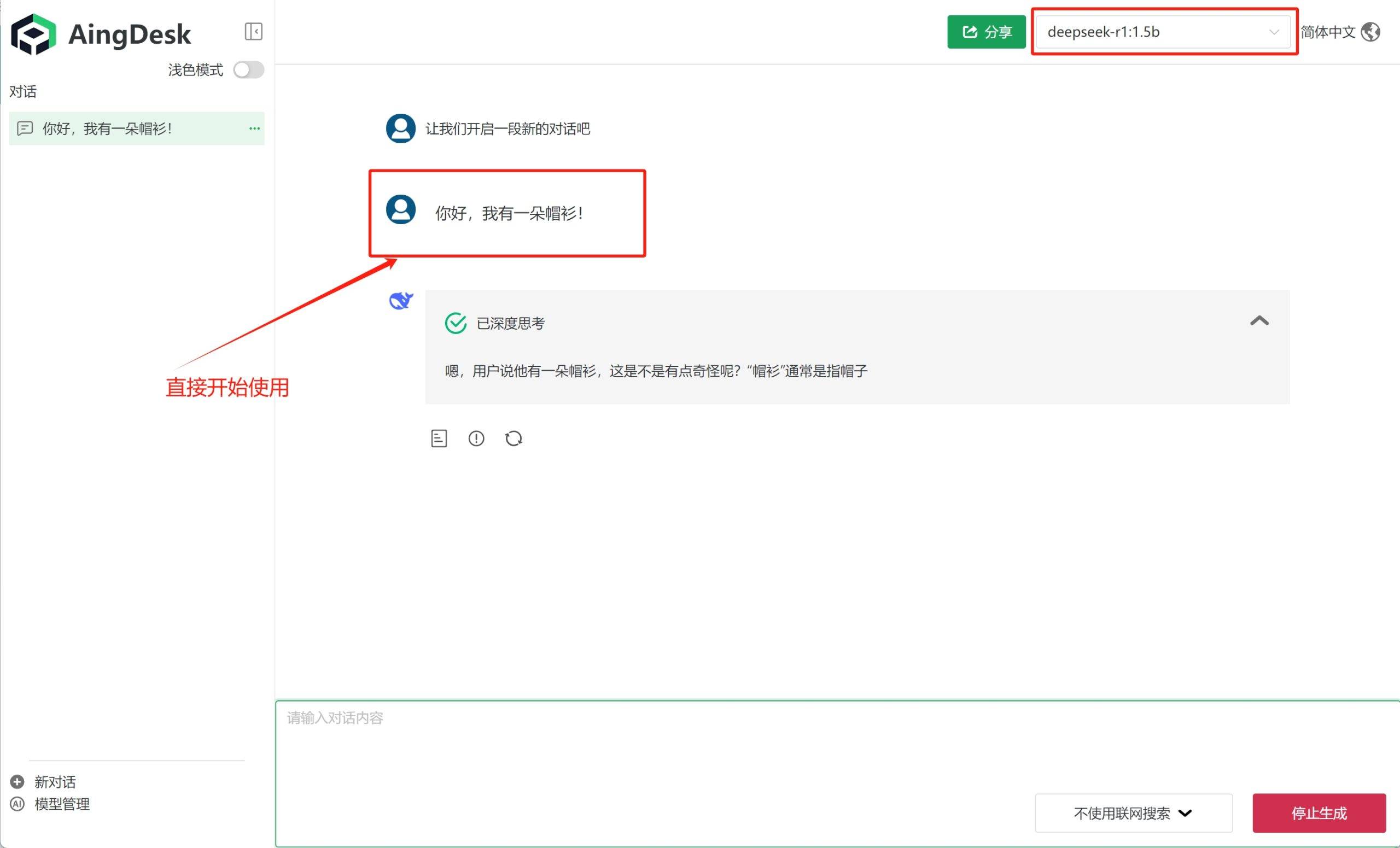Click plus icon for new conversation

coord(17,781)
